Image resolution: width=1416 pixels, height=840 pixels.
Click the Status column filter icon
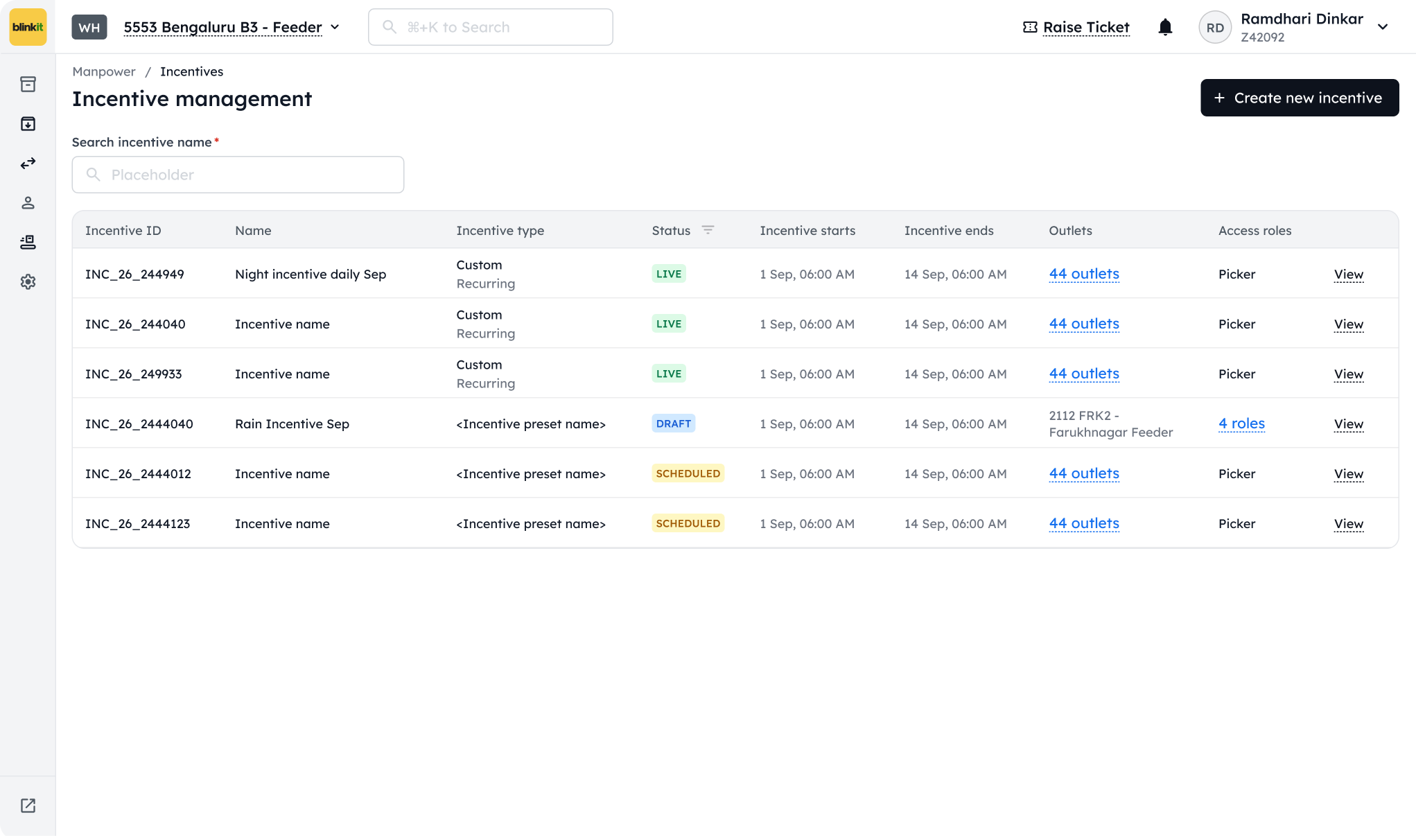point(708,230)
